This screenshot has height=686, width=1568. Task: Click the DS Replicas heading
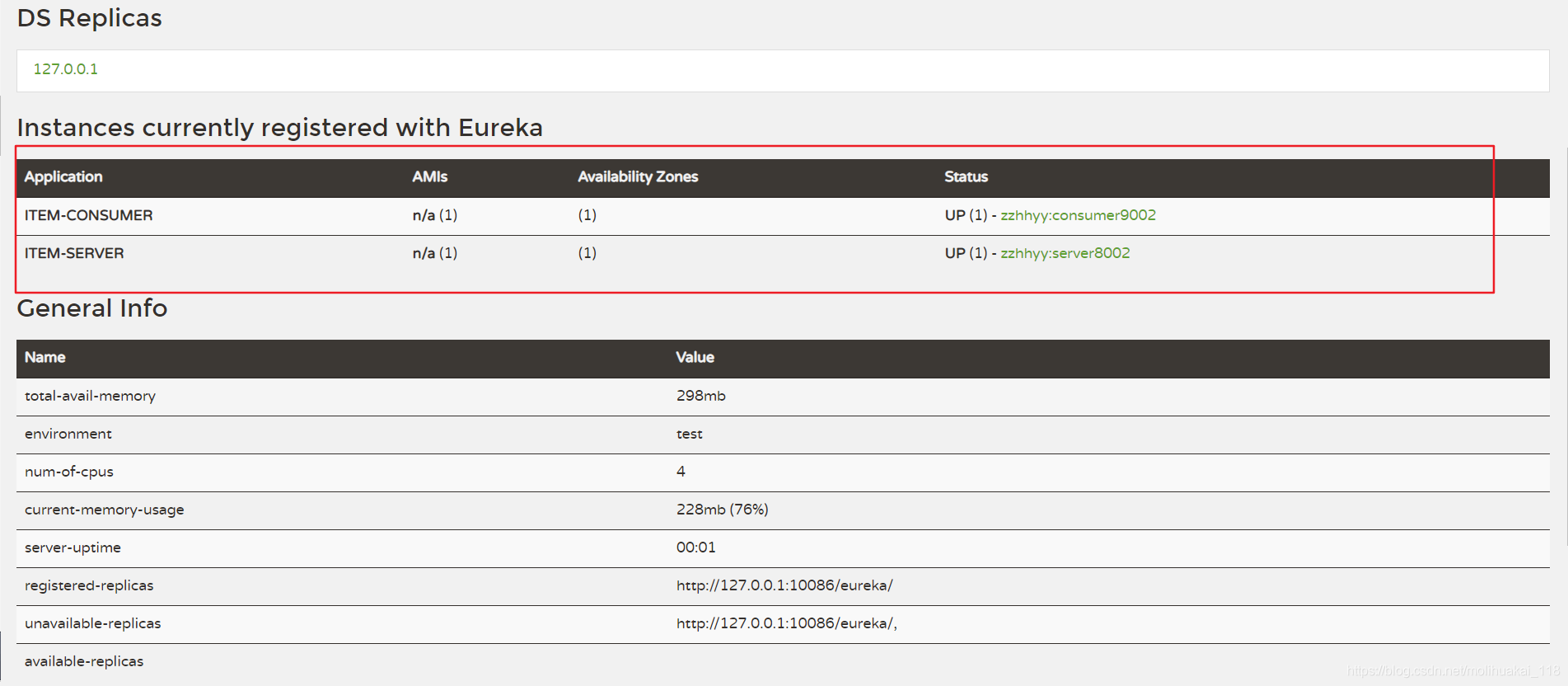89,18
